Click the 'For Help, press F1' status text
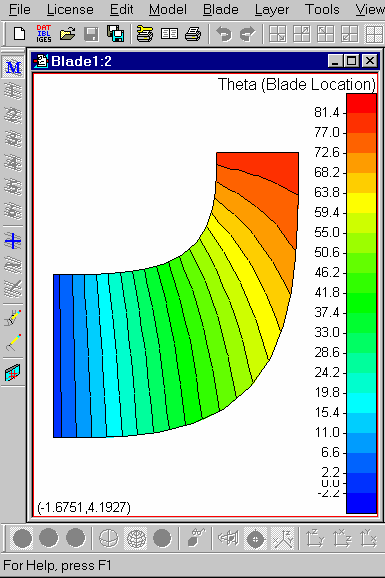This screenshot has width=385, height=578. (57, 565)
